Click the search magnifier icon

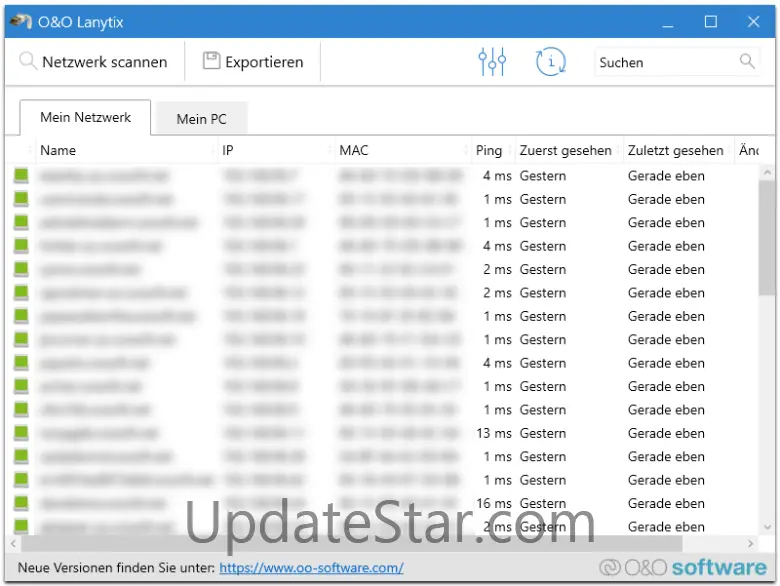[747, 61]
